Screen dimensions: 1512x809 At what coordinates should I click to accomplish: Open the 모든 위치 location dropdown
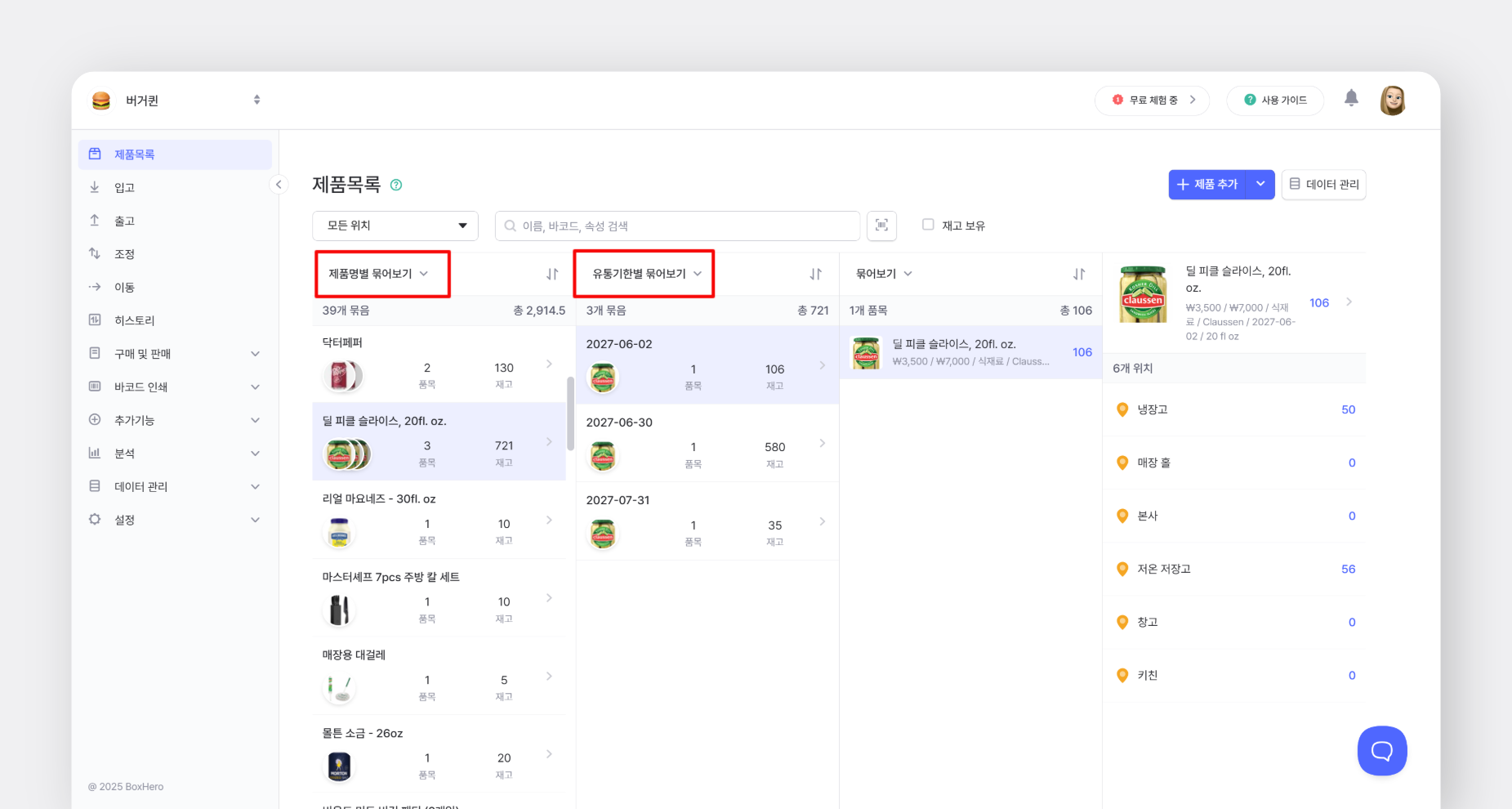[x=395, y=226]
